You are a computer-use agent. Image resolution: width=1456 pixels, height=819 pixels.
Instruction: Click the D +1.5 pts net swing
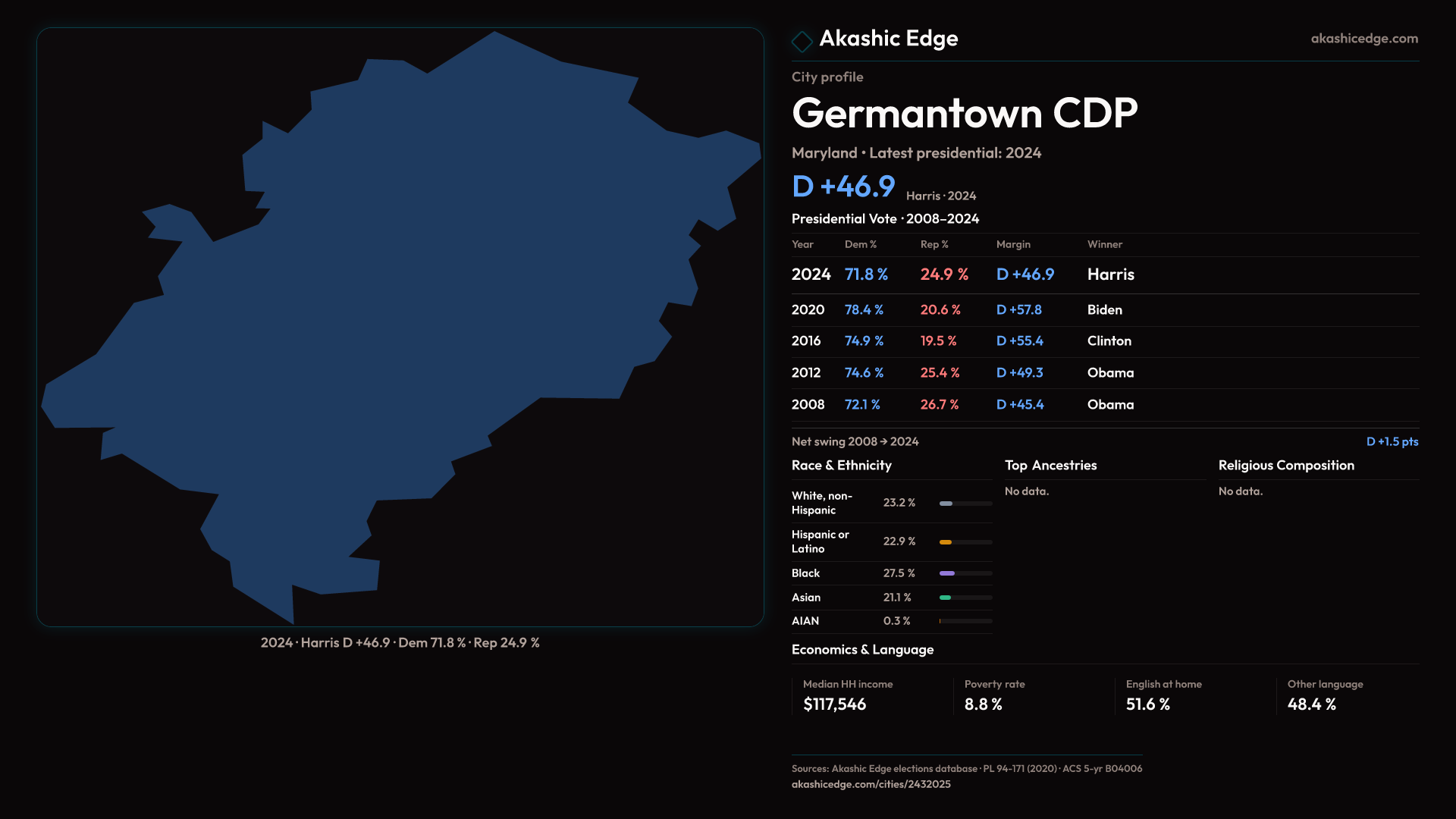1392,441
